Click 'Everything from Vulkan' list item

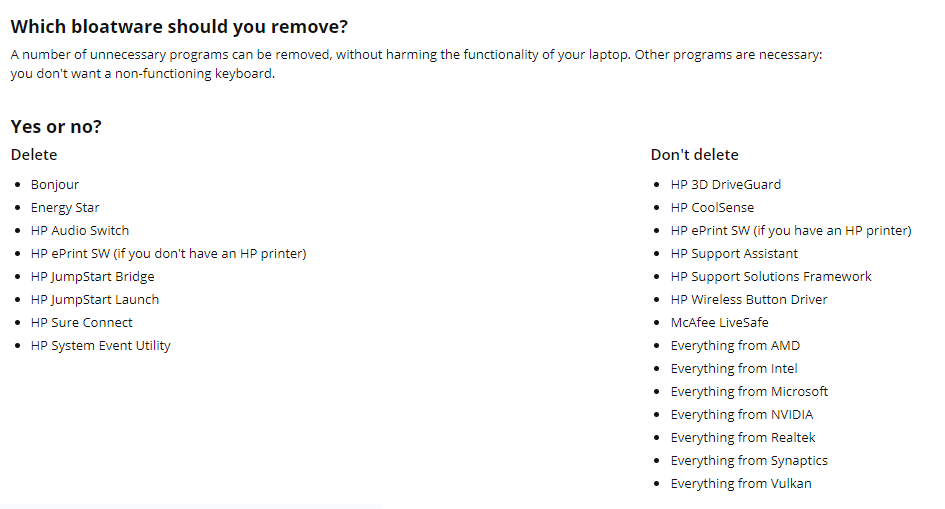[741, 483]
